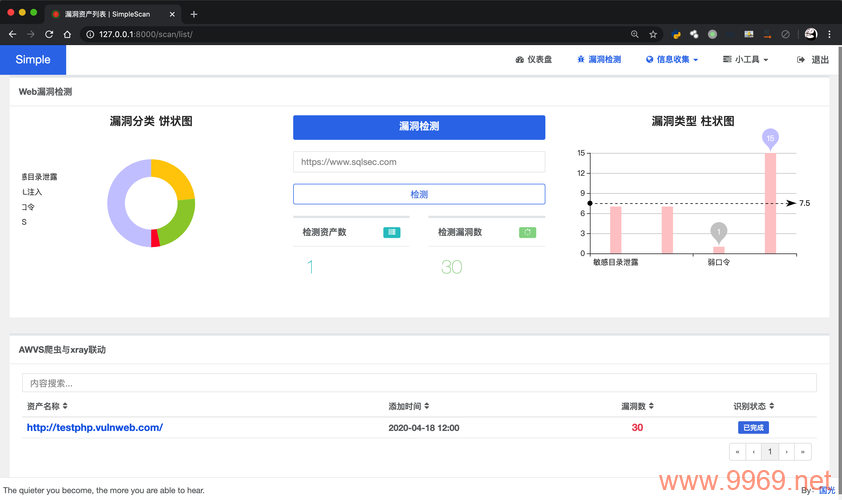
Task: Go to previous page with ‹ button
Action: coord(753,452)
